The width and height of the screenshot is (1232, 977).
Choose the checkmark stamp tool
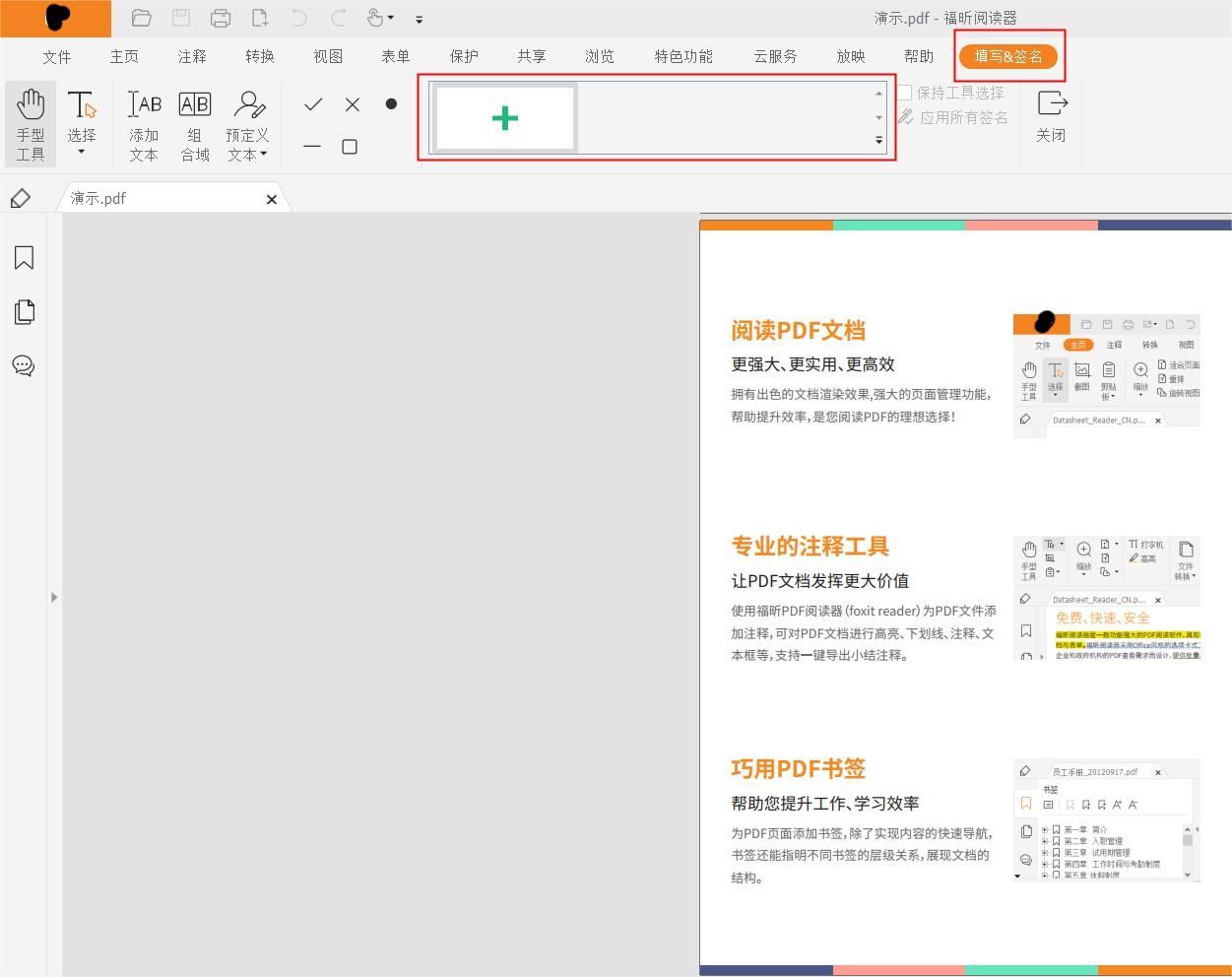(312, 103)
